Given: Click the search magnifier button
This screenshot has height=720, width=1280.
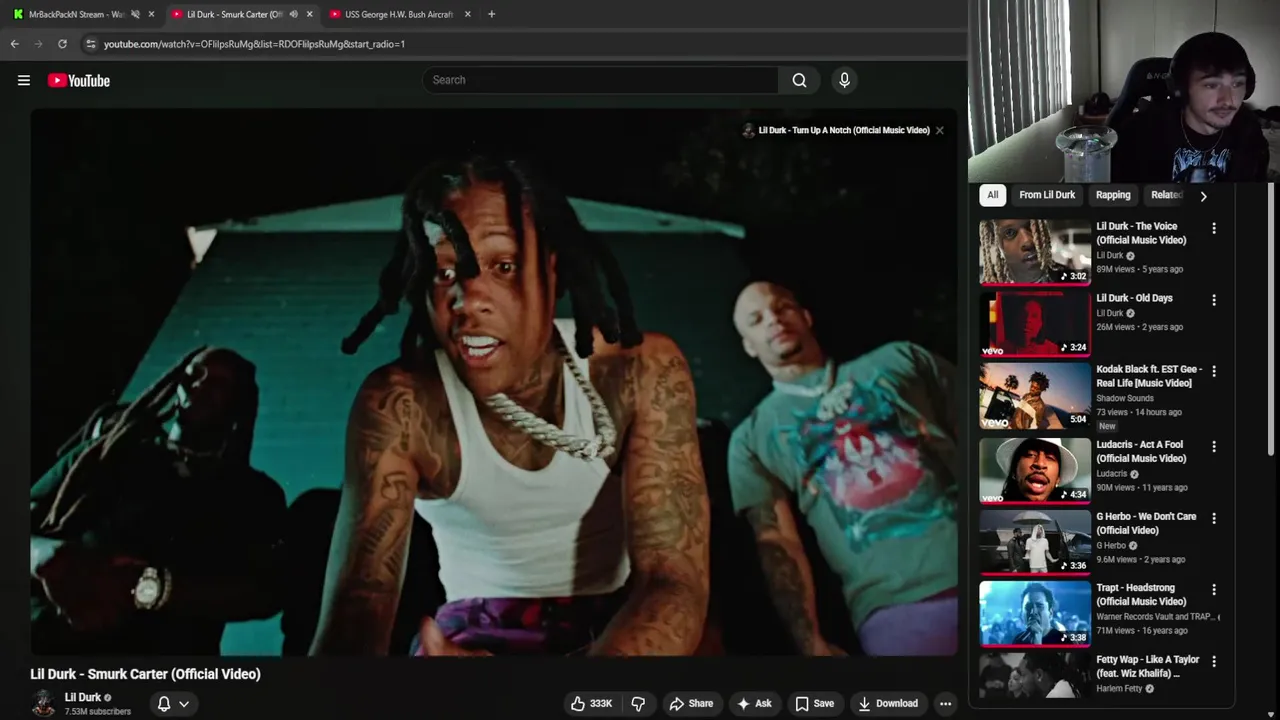Looking at the screenshot, I should coord(799,80).
